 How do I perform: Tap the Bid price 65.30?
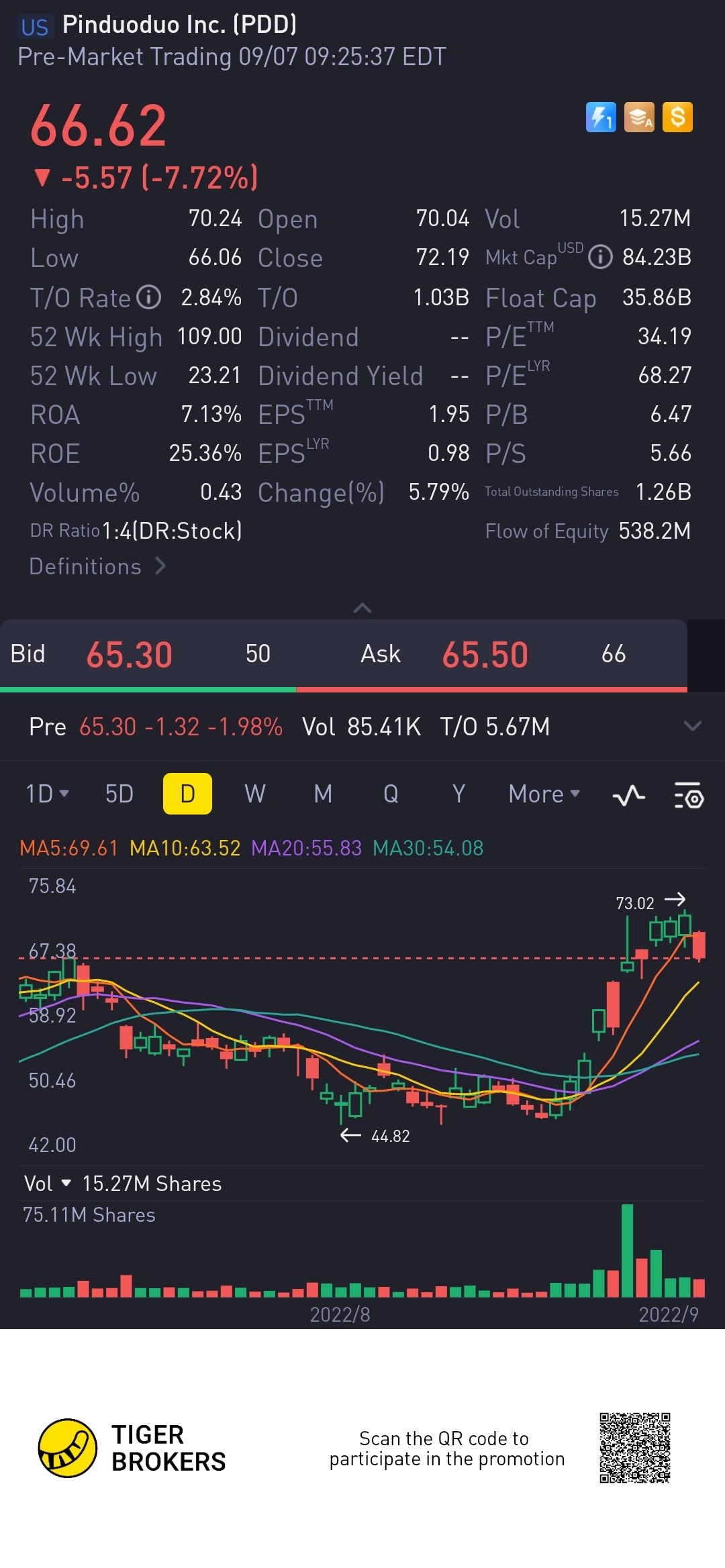[130, 654]
